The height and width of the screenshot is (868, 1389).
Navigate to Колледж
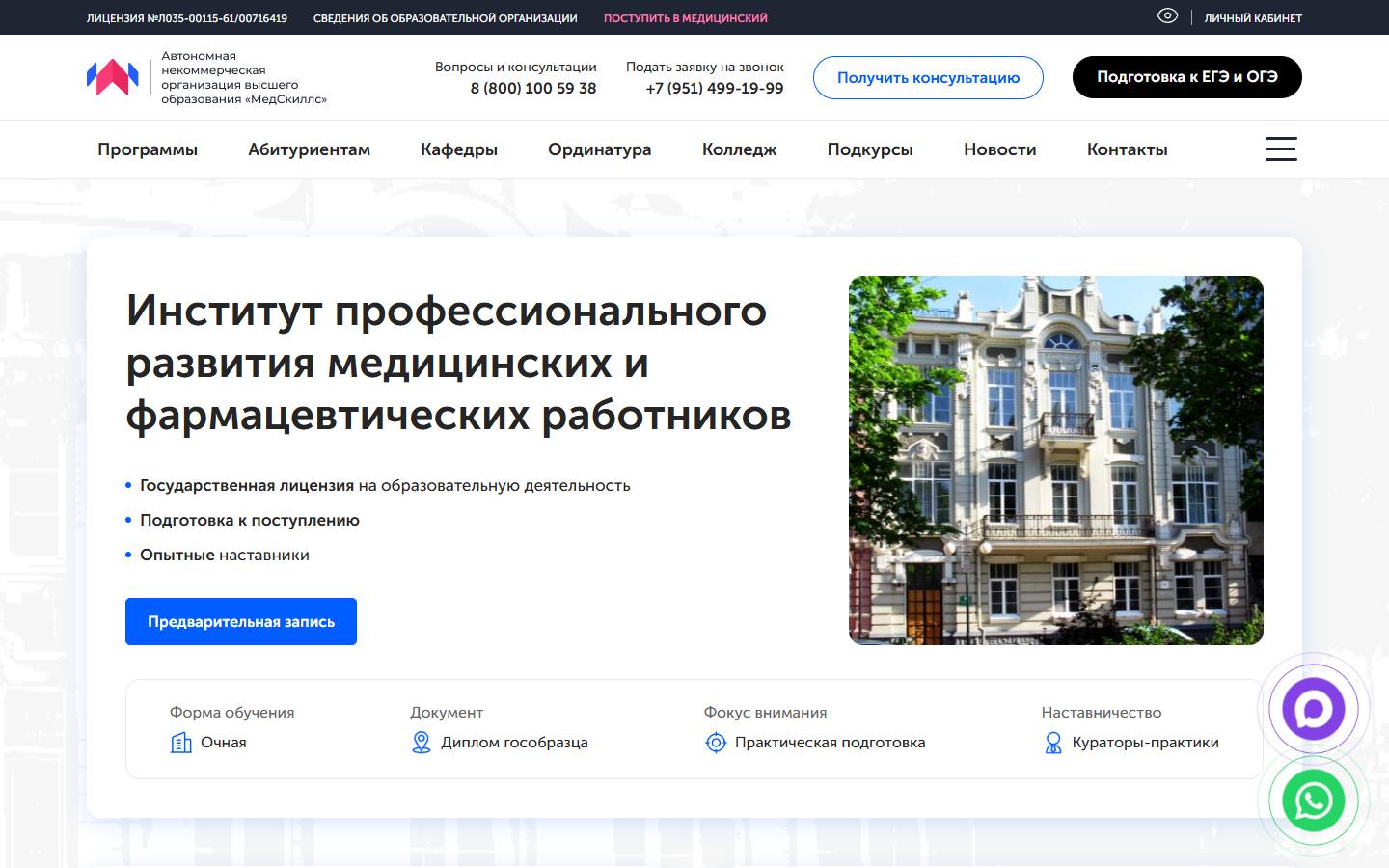click(x=740, y=149)
